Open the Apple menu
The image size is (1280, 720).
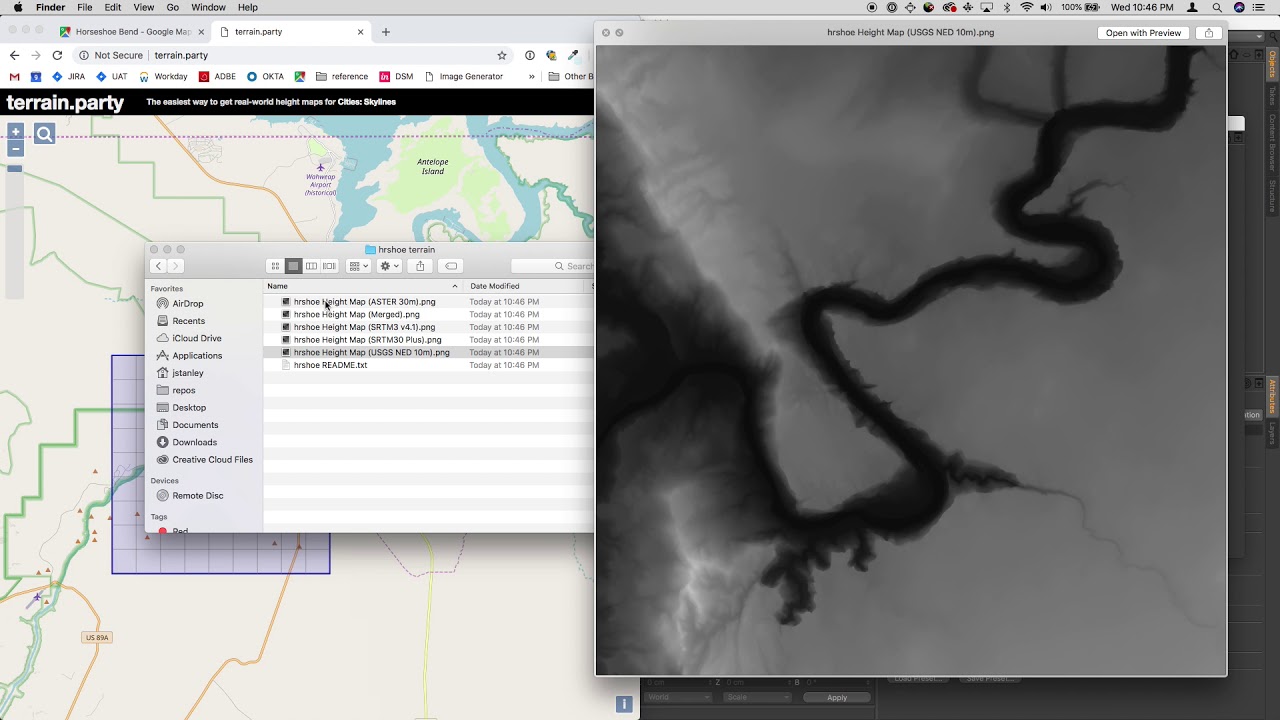[x=17, y=7]
